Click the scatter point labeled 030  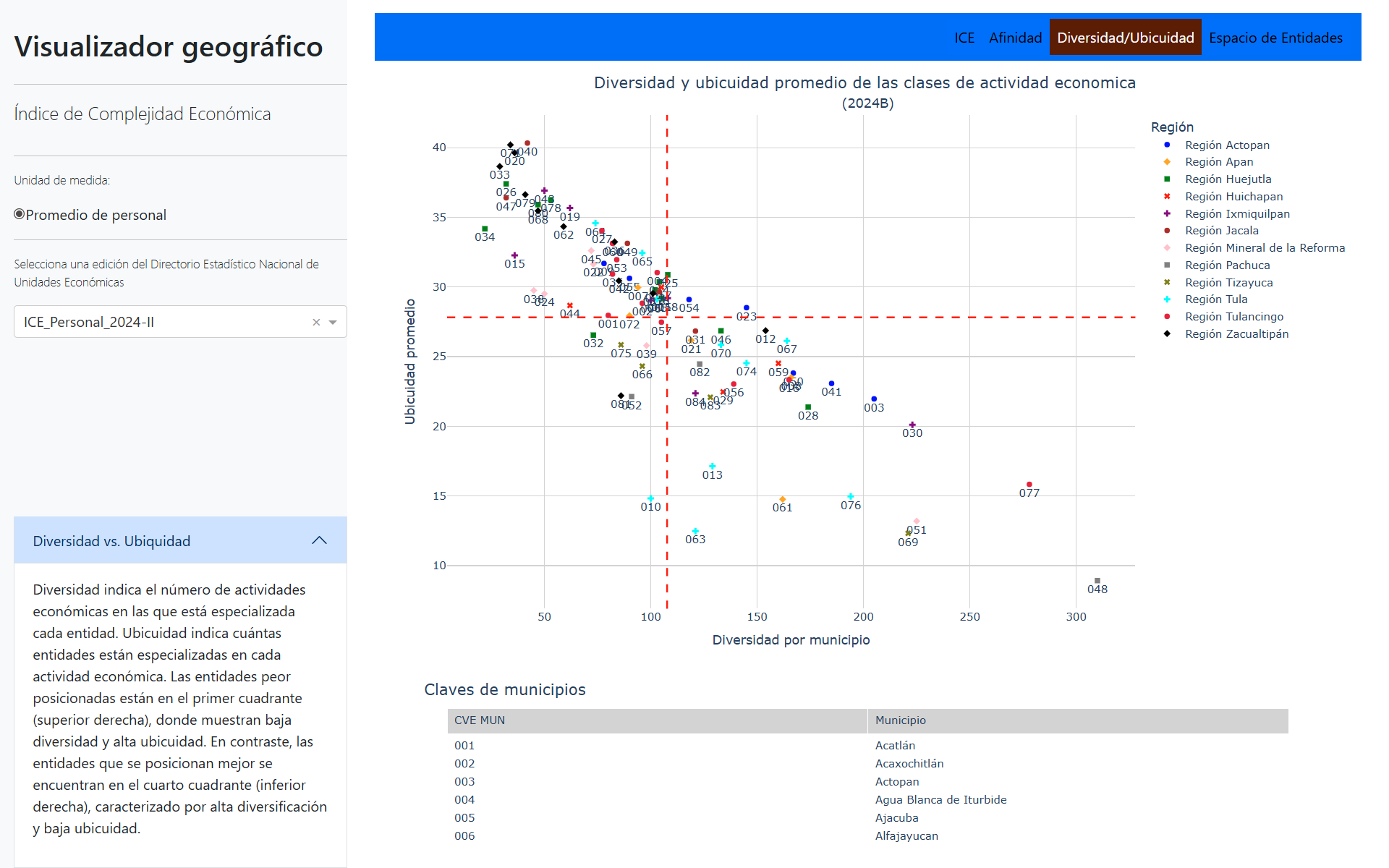tap(912, 425)
